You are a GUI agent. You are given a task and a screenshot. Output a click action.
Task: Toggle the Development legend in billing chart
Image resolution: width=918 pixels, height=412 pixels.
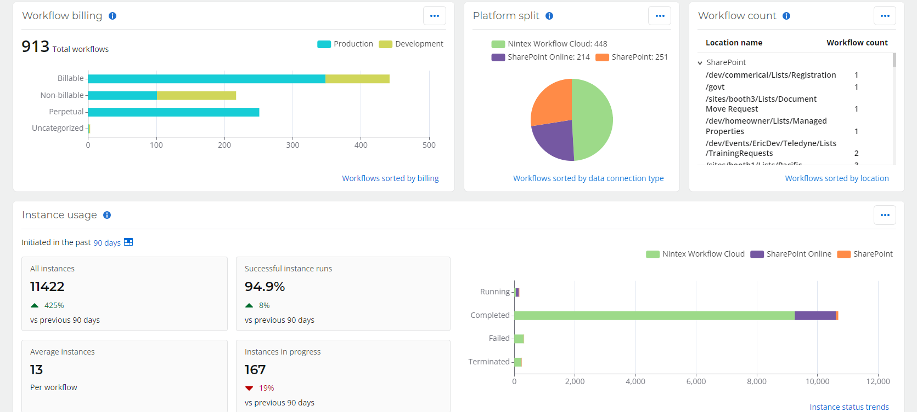pyautogui.click(x=412, y=44)
